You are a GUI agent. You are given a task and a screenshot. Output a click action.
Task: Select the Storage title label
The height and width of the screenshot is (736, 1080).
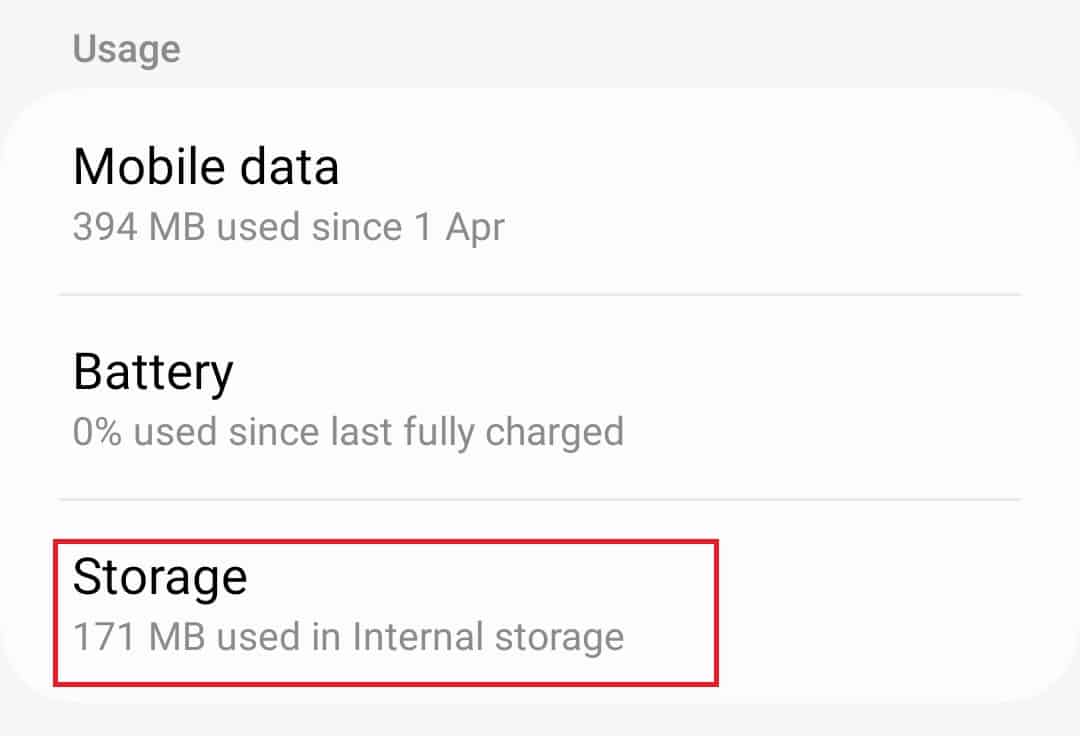160,577
